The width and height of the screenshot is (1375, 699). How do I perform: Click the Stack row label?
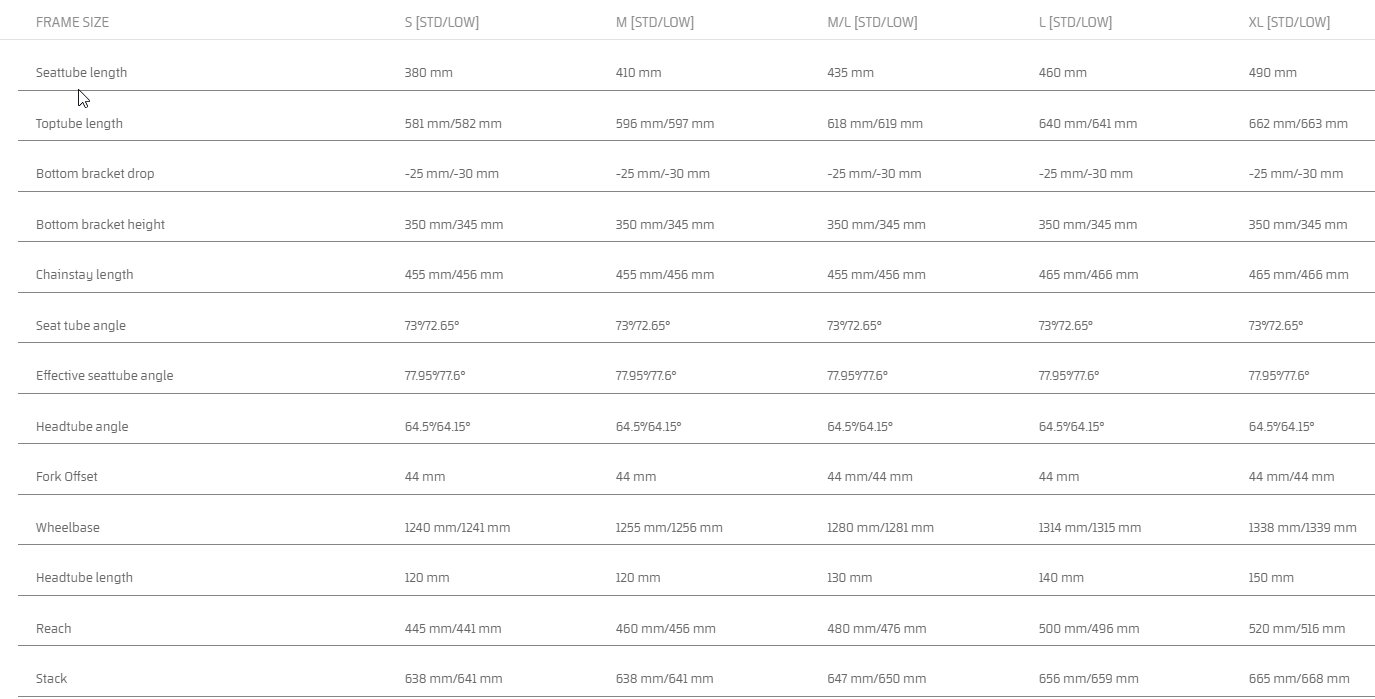51,679
